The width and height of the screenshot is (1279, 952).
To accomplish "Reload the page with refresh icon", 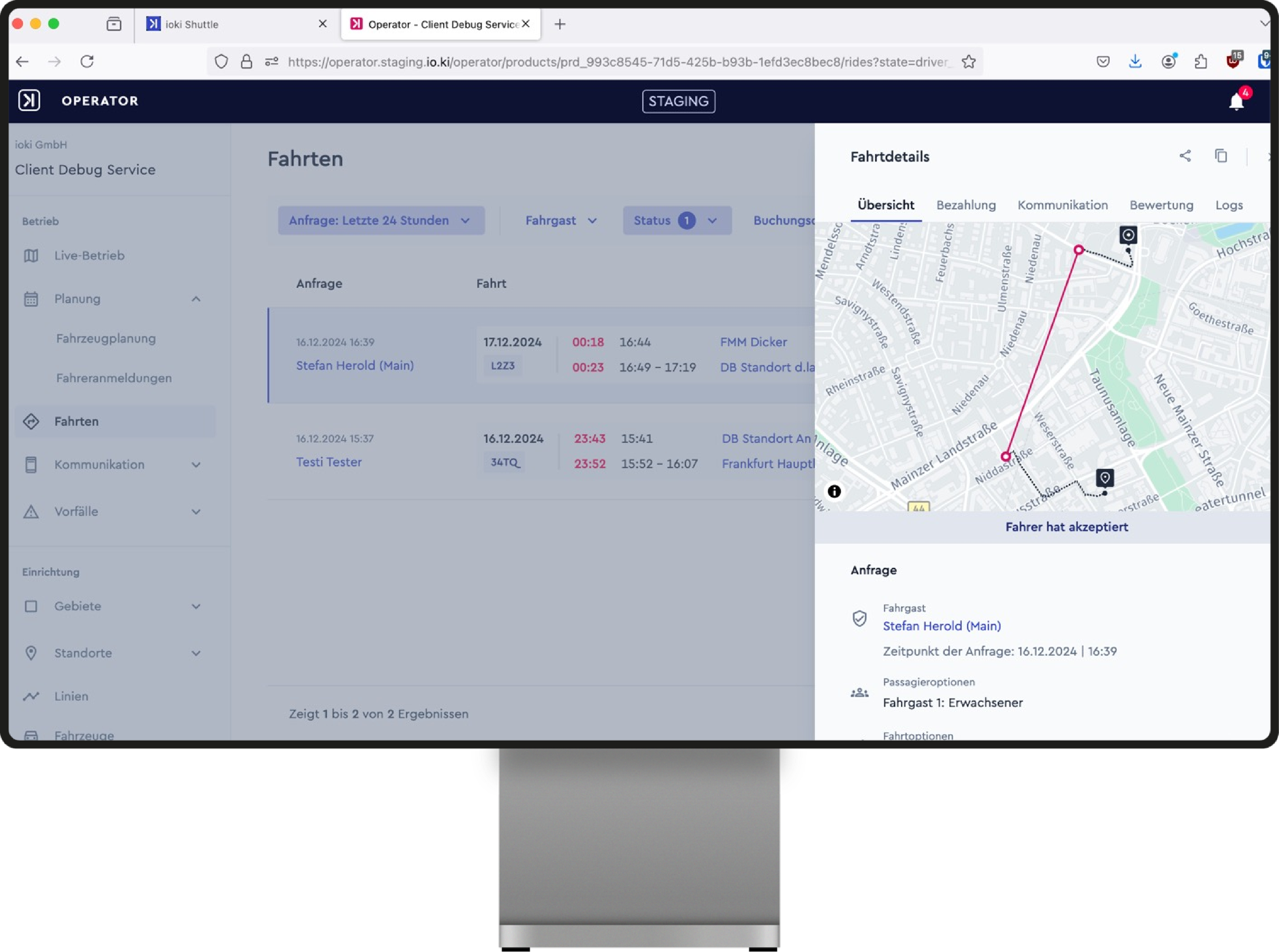I will click(x=87, y=62).
